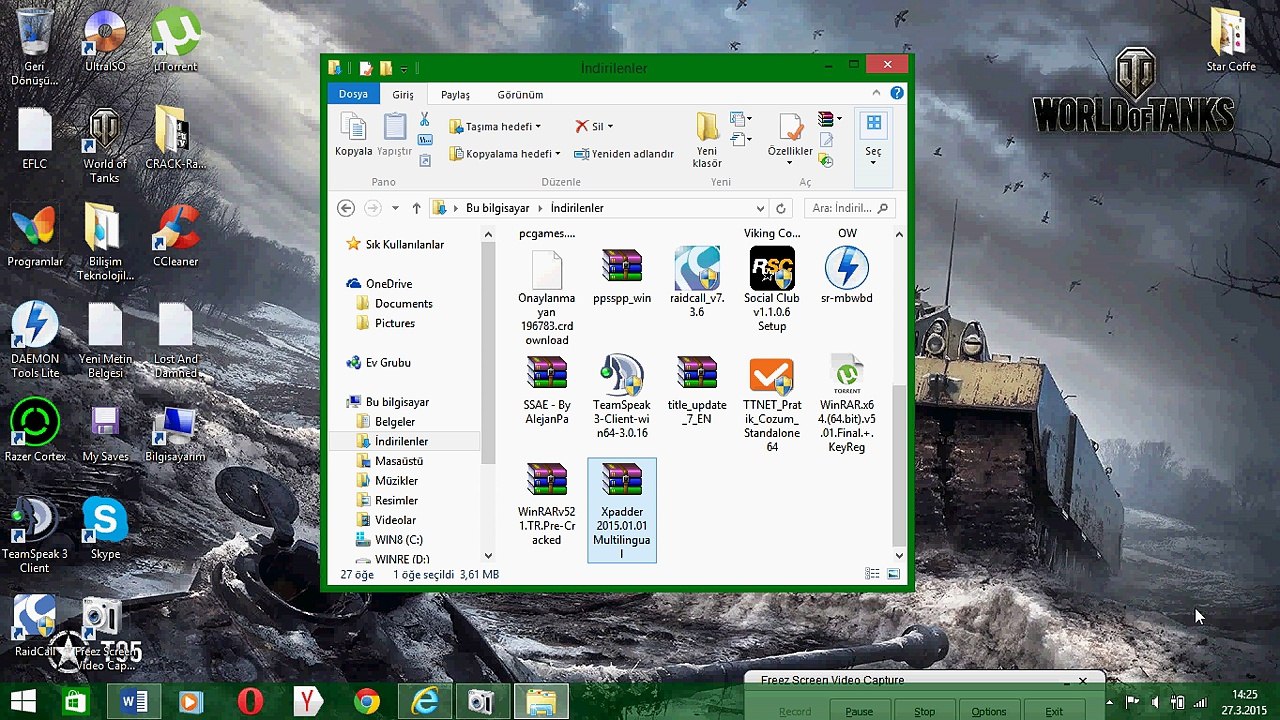Open Microsoft Word from the taskbar
This screenshot has width=1280, height=720.
pos(133,702)
